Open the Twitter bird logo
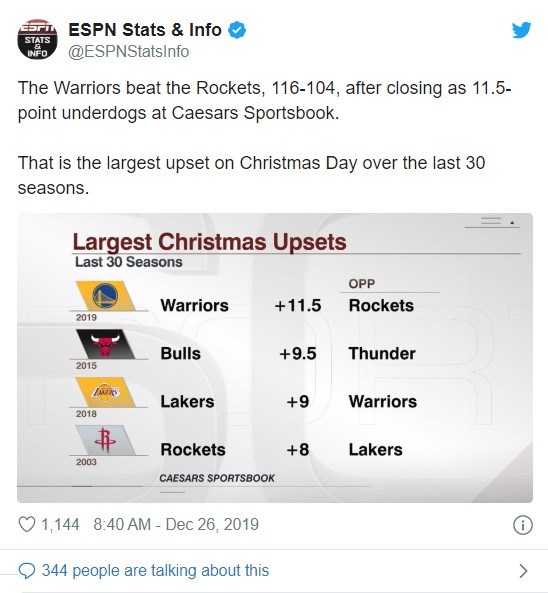 point(522,30)
